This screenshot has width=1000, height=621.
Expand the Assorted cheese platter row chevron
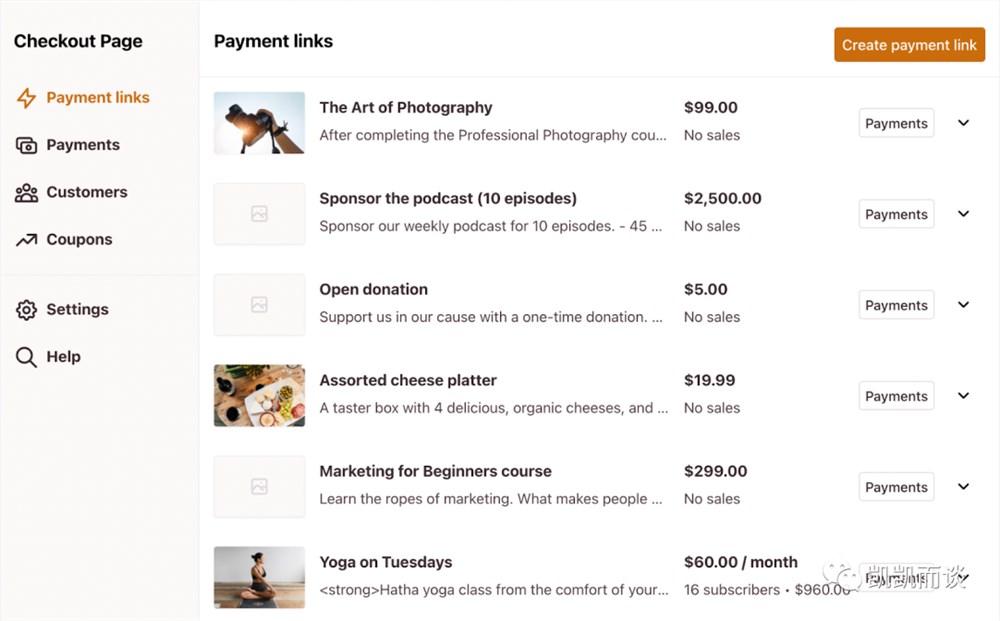[x=964, y=395]
